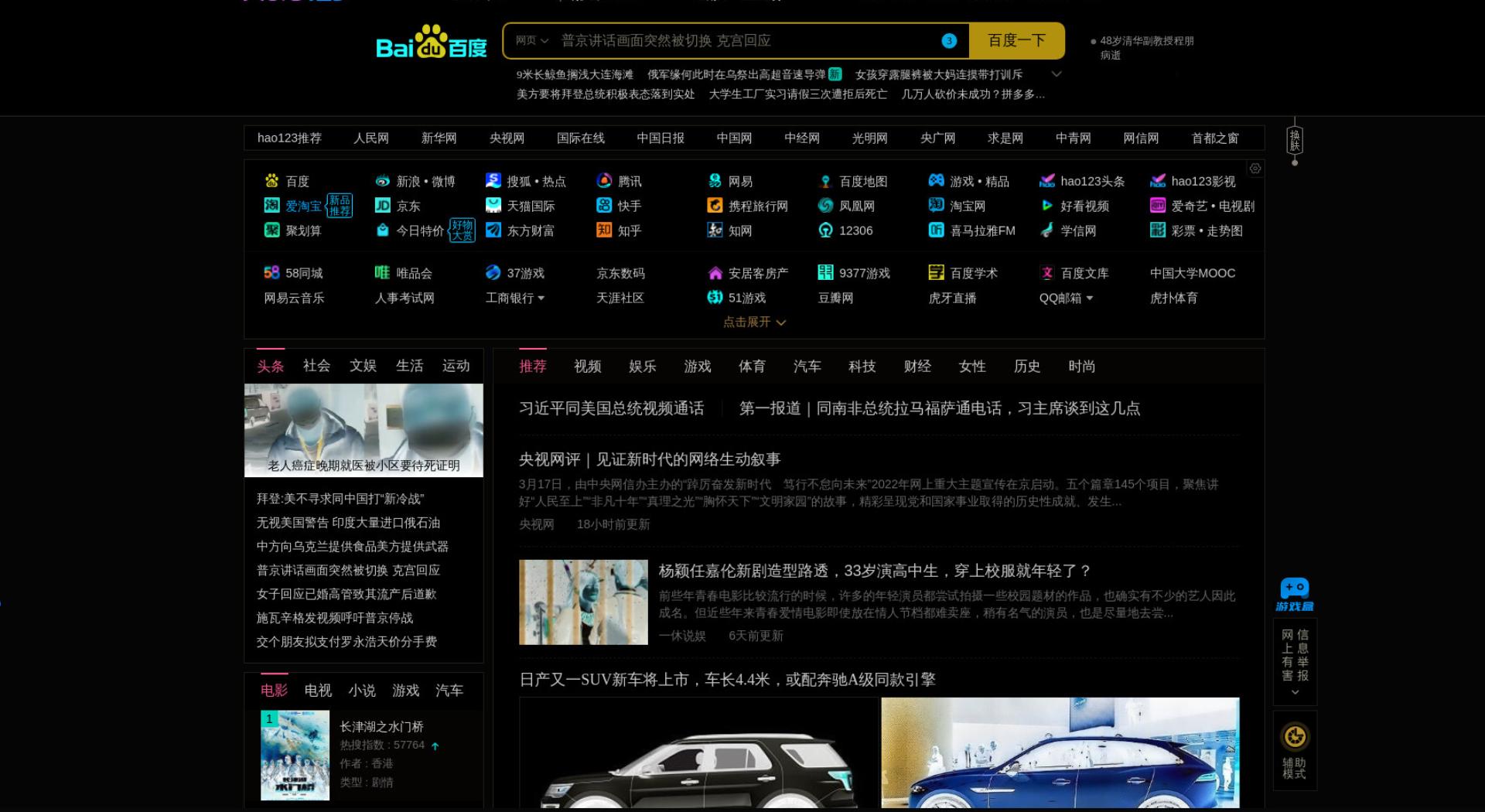1485x812 pixels.
Task: Open the 凤凰网 icon
Action: point(825,206)
